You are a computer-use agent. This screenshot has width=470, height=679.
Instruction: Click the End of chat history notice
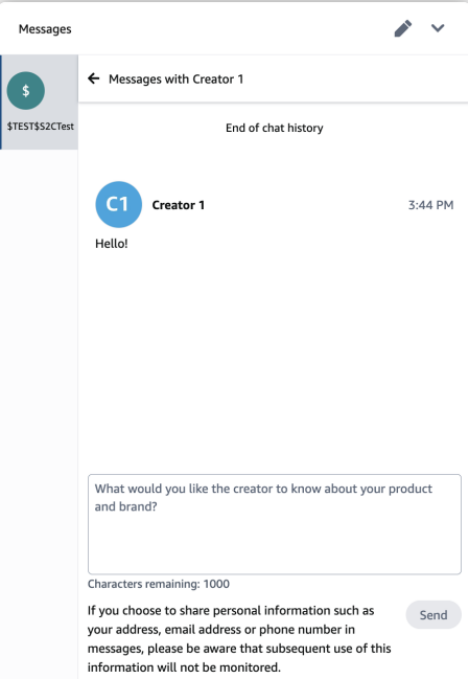tap(274, 128)
